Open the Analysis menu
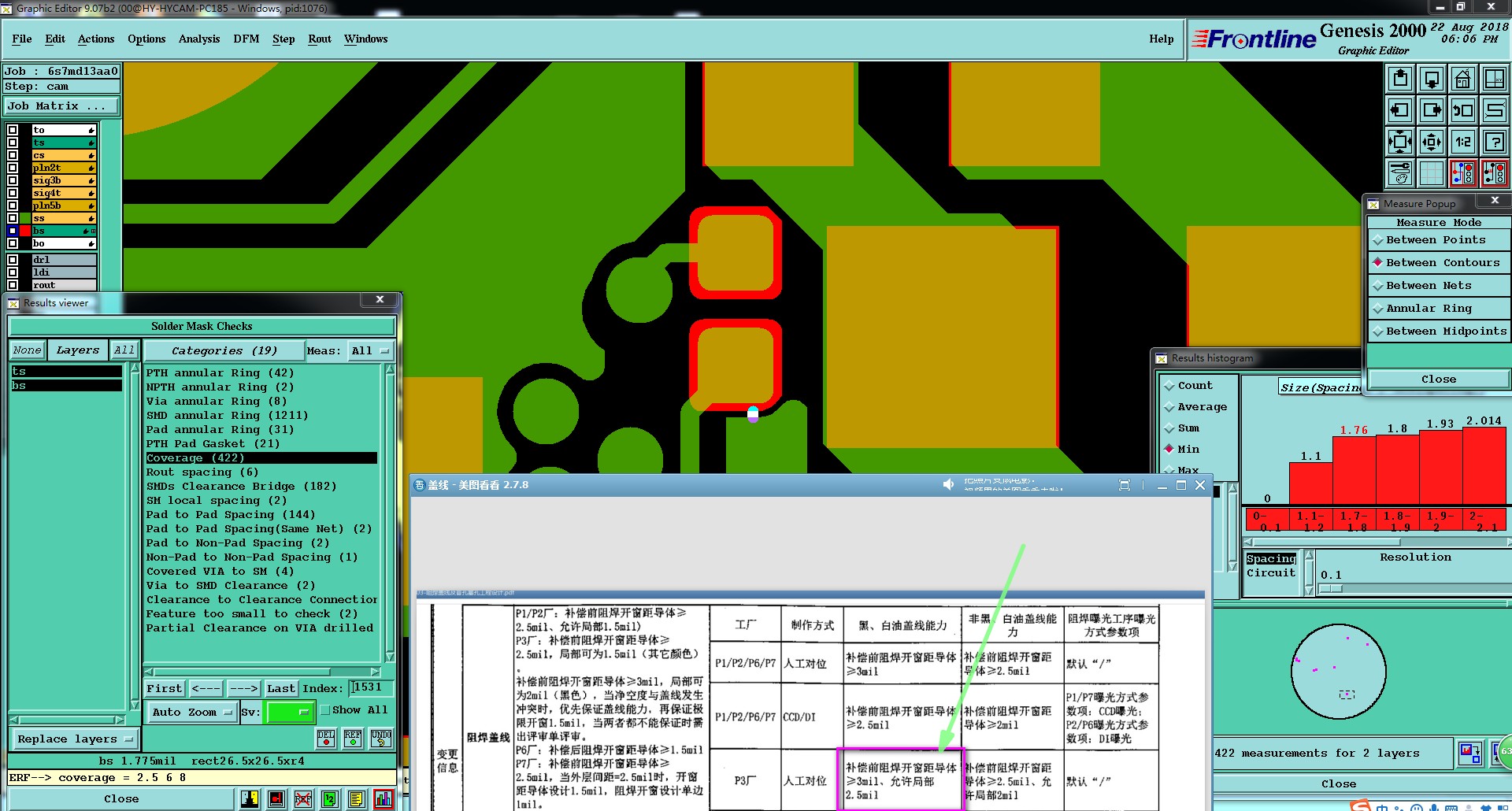Image resolution: width=1512 pixels, height=811 pixels. [199, 39]
